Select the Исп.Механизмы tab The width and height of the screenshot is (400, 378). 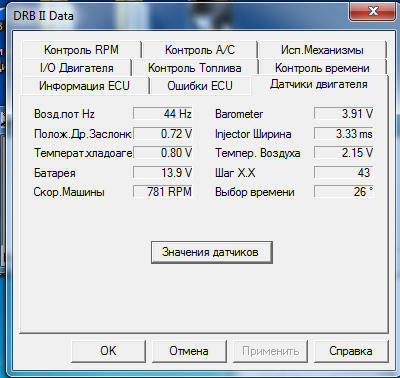[x=322, y=50]
